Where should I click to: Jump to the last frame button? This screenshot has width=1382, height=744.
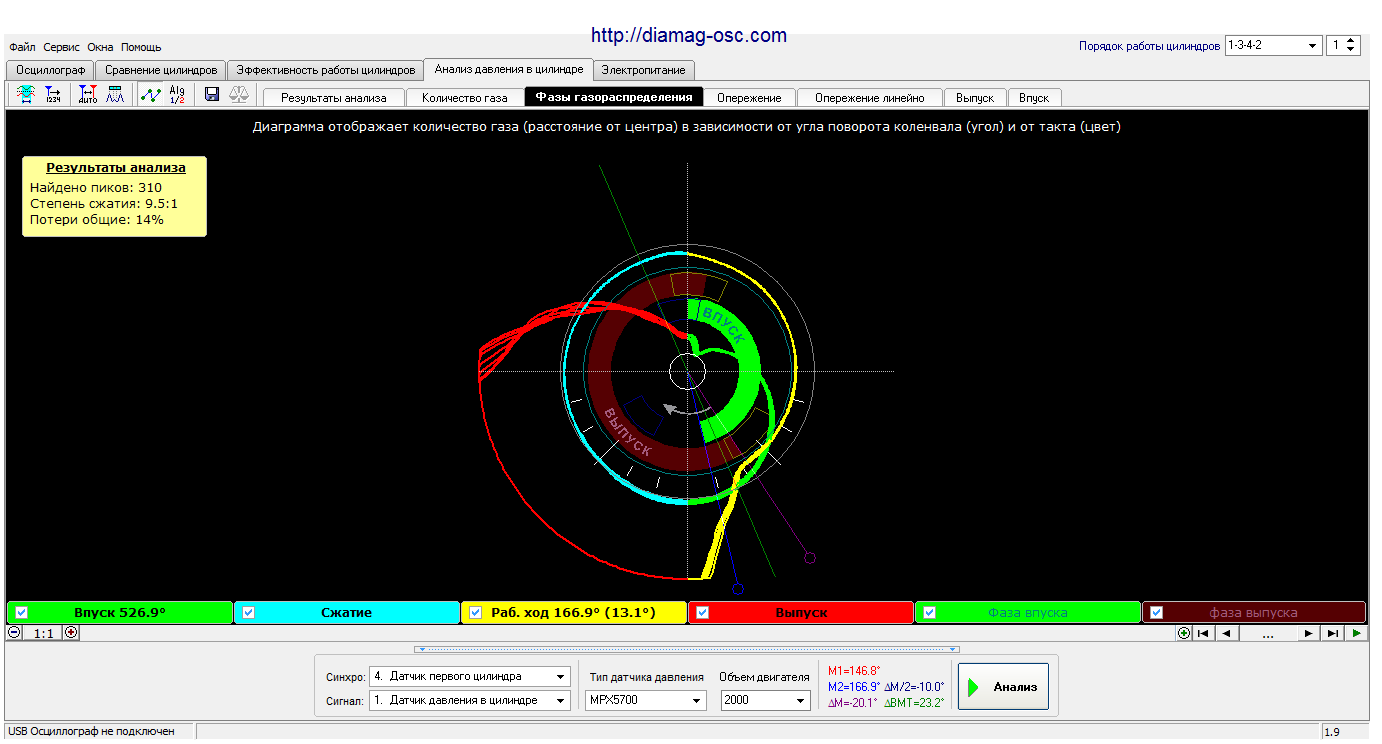pyautogui.click(x=1332, y=633)
